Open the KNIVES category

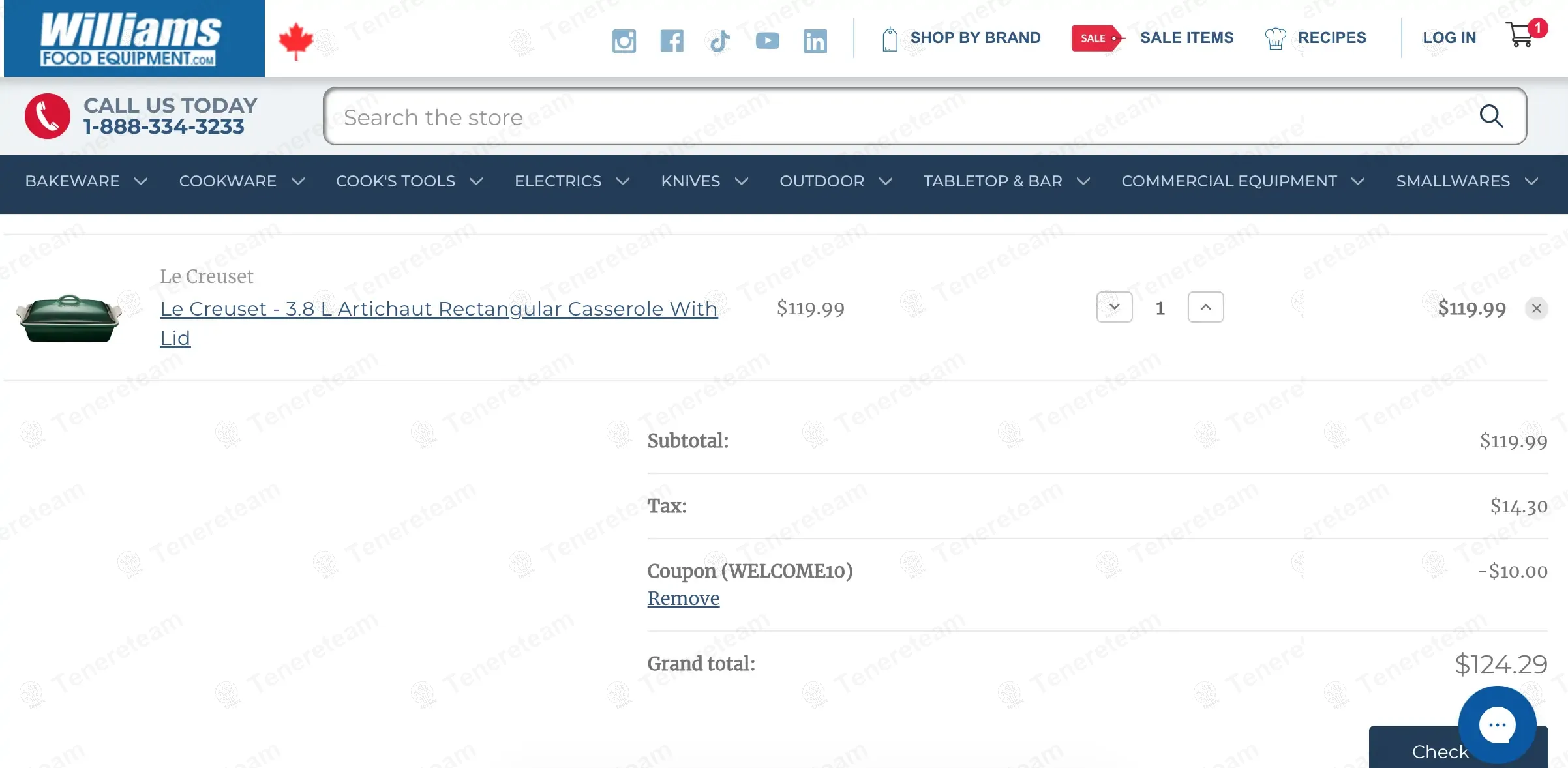pyautogui.click(x=691, y=181)
